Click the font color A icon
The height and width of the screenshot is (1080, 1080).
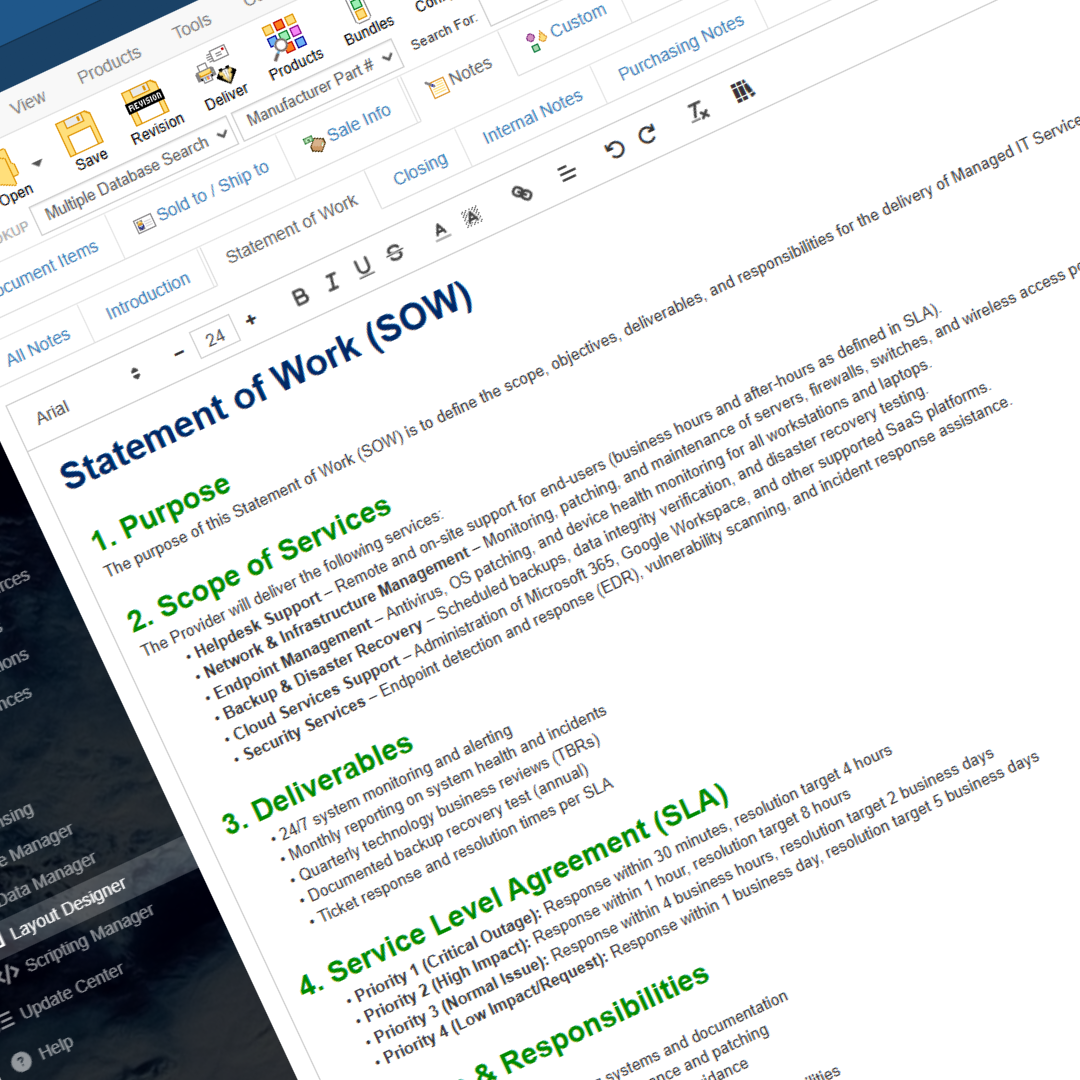pos(442,231)
